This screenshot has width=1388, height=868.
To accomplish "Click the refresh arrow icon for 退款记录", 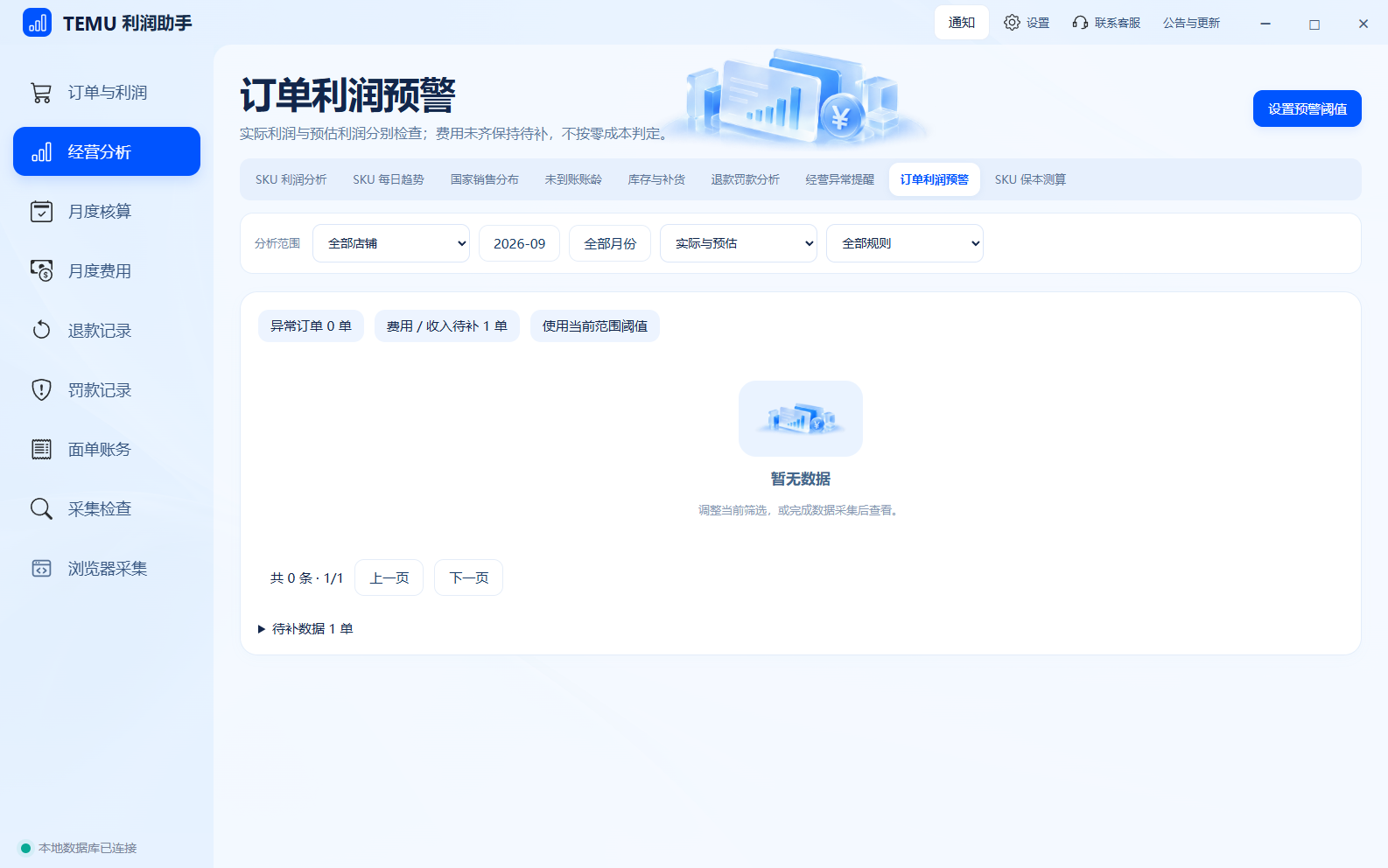I will 41,331.
